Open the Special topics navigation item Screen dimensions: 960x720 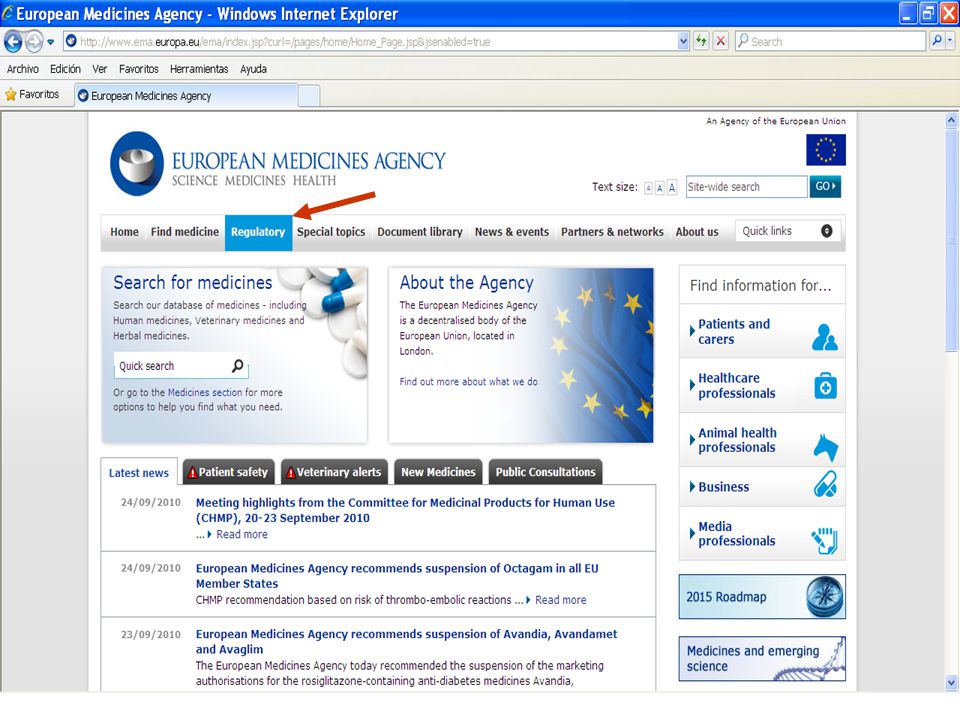[x=331, y=232]
